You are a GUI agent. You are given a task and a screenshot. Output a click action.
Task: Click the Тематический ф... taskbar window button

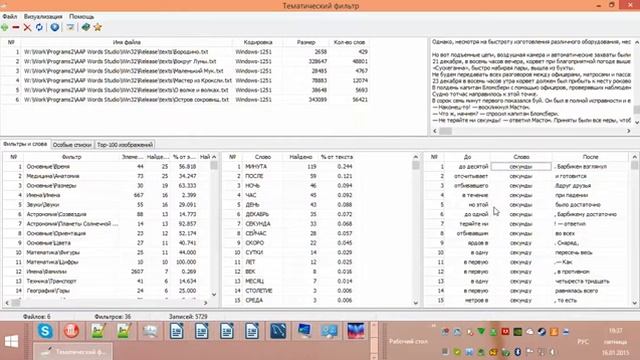click(x=73, y=351)
